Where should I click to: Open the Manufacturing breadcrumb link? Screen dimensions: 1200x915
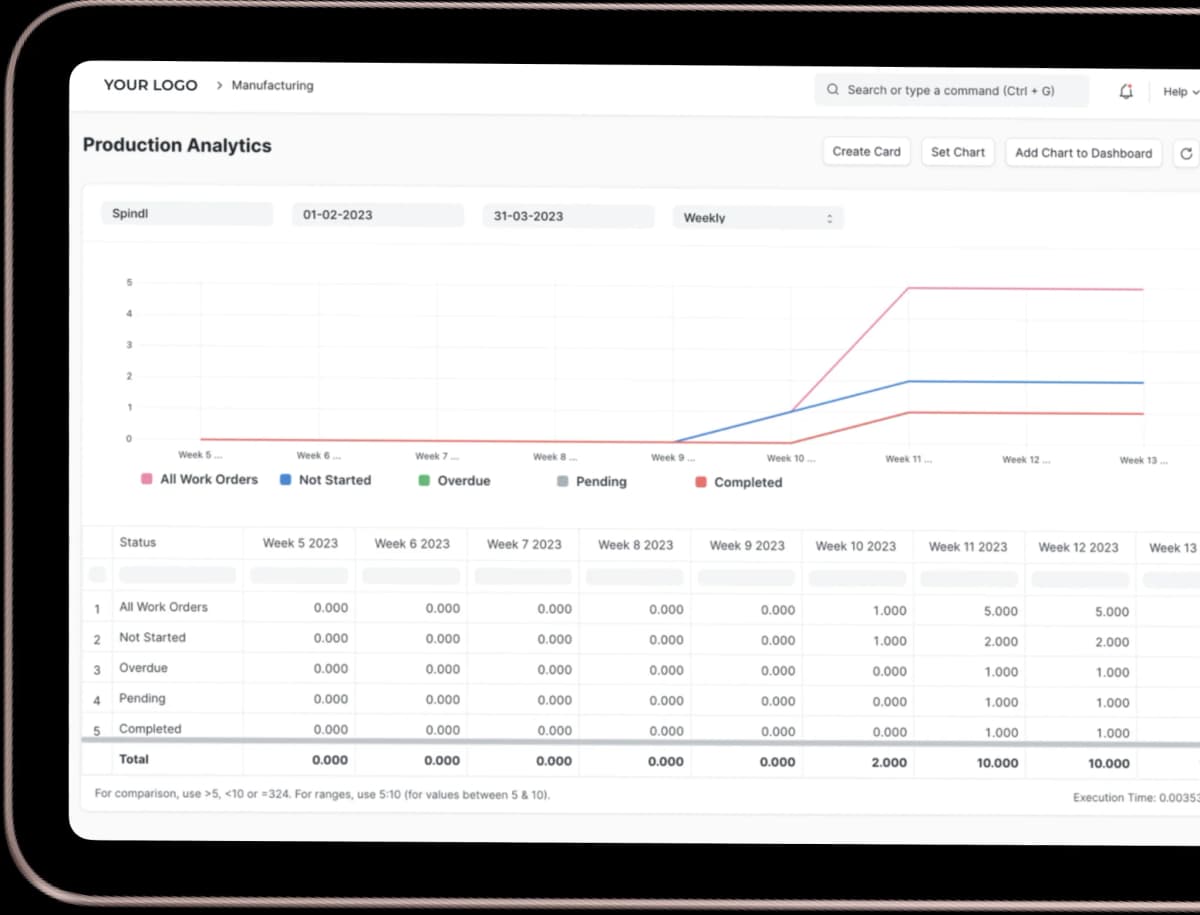(272, 86)
